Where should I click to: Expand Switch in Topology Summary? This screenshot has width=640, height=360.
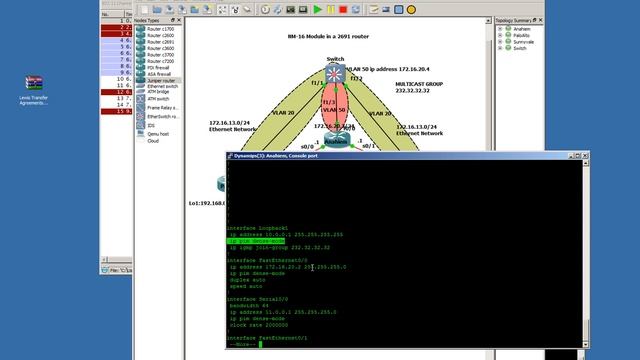click(500, 48)
